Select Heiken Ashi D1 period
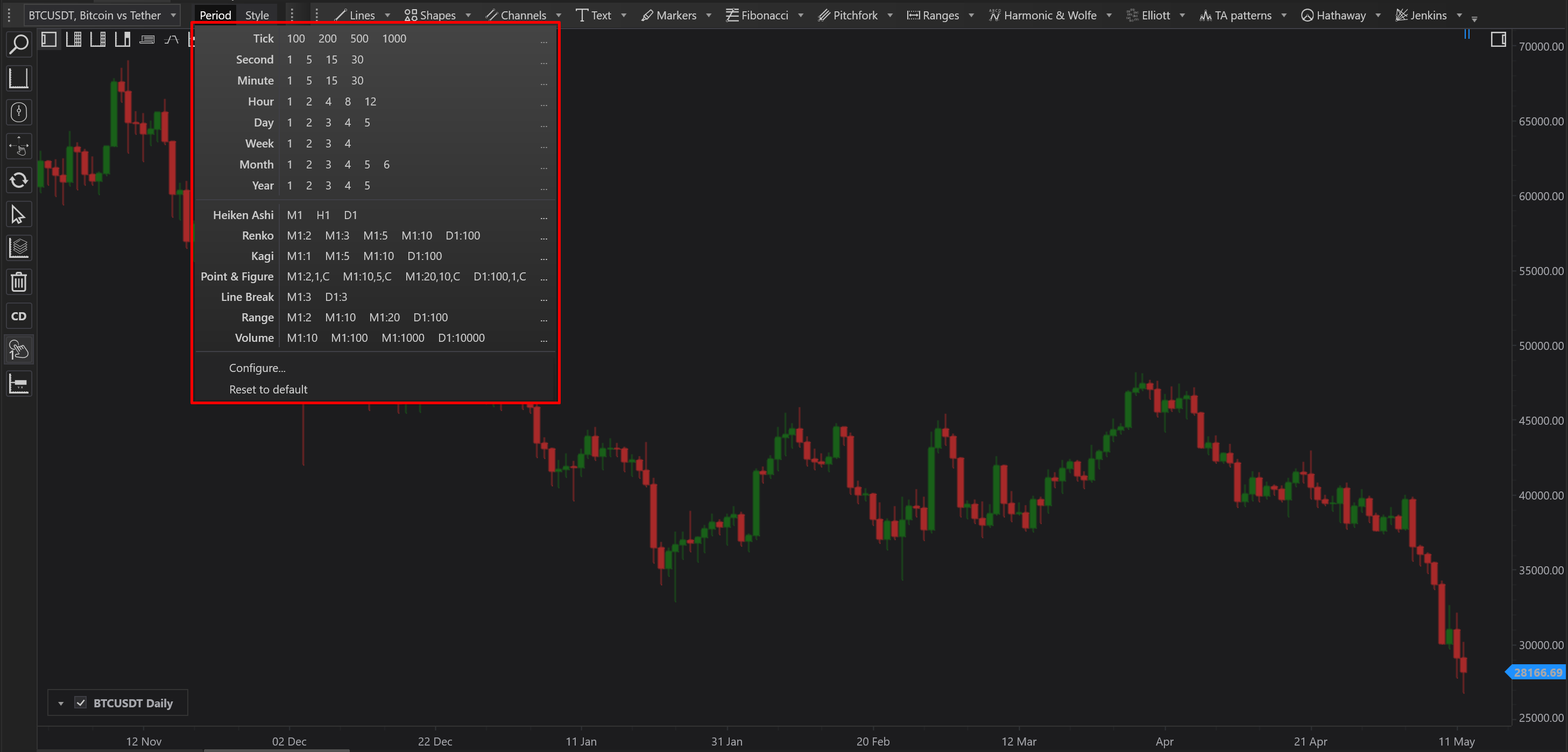This screenshot has height=752, width=1568. click(x=350, y=215)
